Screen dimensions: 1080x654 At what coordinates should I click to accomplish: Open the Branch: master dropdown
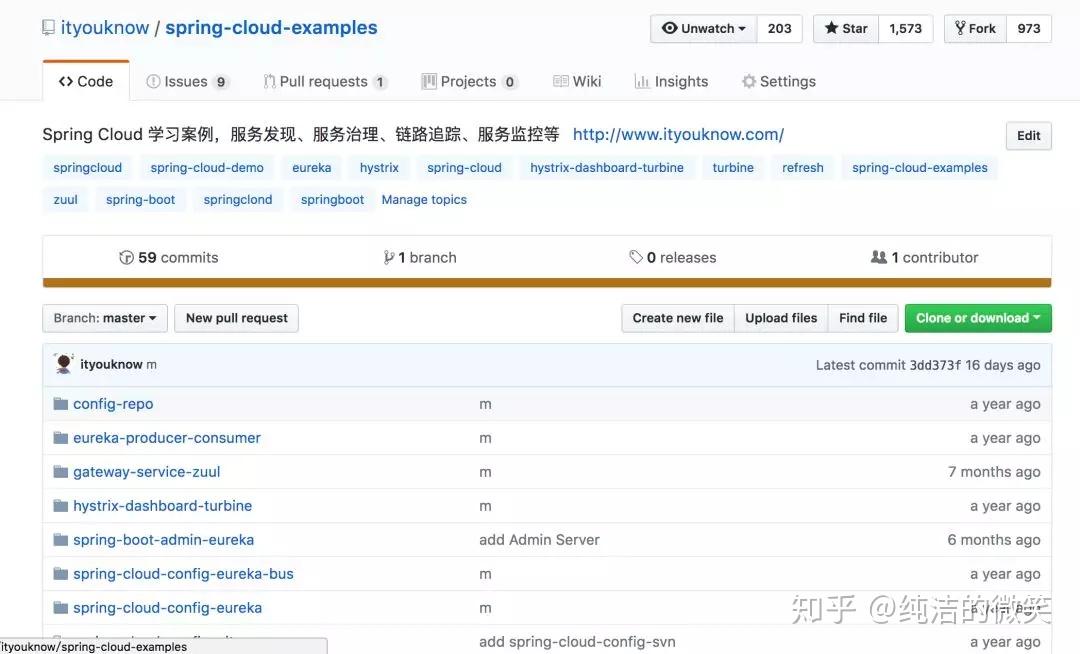pos(104,318)
